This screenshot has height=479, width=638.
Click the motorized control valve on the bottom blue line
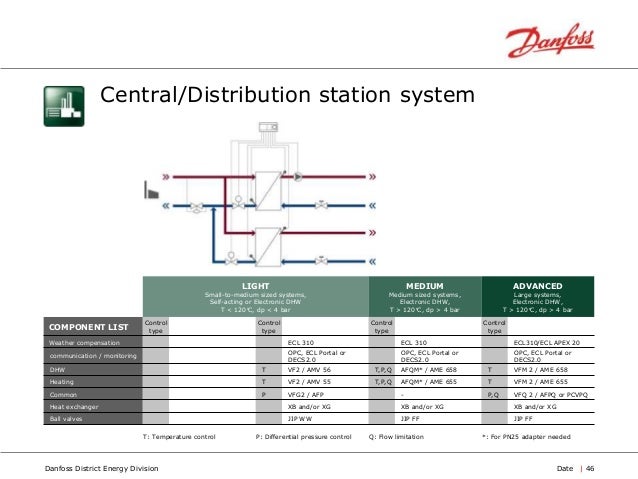(x=231, y=258)
